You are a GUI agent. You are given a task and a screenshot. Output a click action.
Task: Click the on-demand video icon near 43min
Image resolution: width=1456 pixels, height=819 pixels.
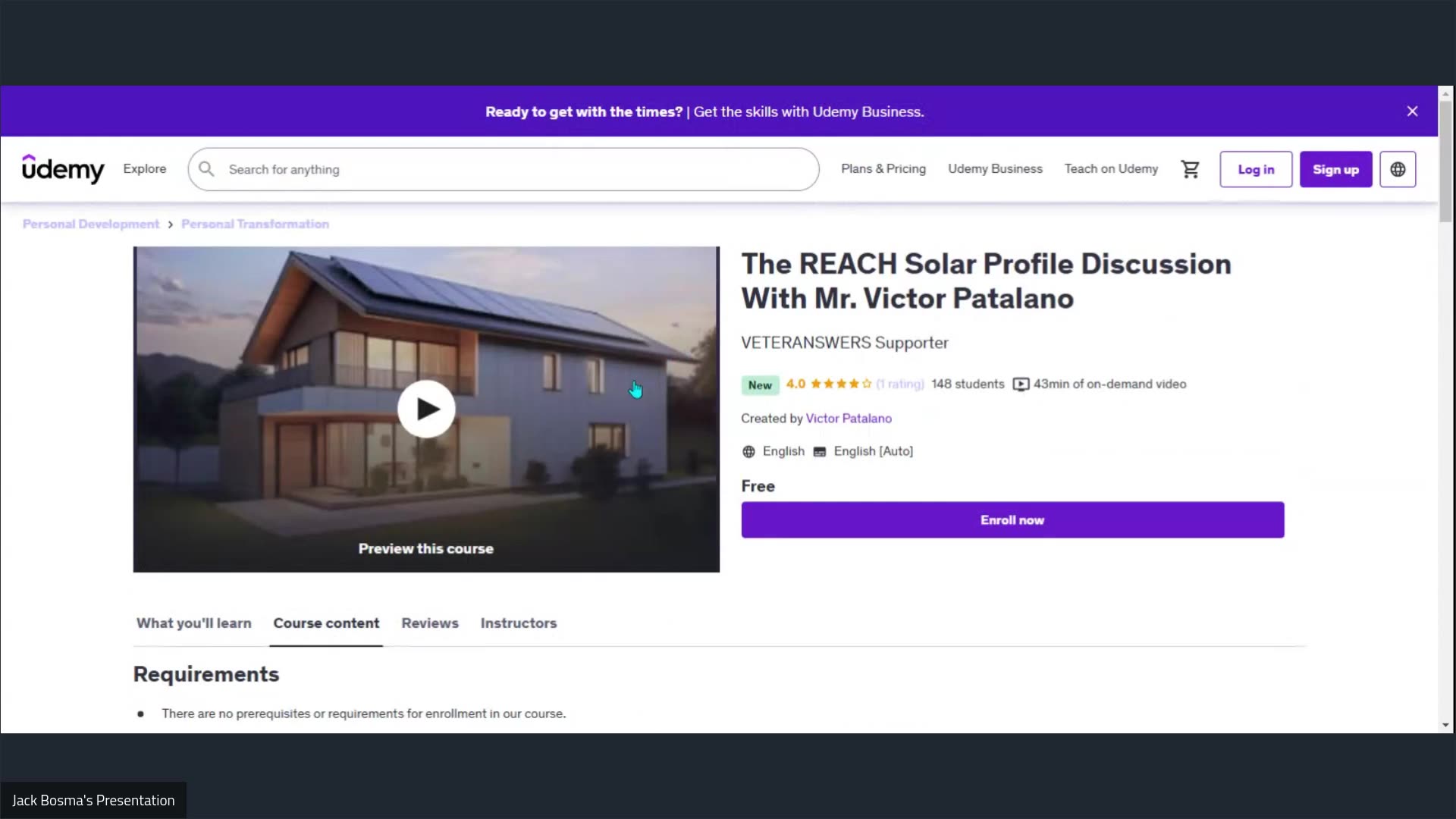tap(1021, 384)
